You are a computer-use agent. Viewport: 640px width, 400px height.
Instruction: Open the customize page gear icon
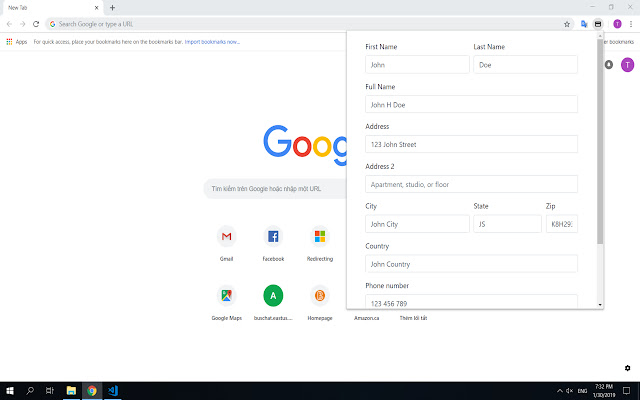pyautogui.click(x=627, y=368)
